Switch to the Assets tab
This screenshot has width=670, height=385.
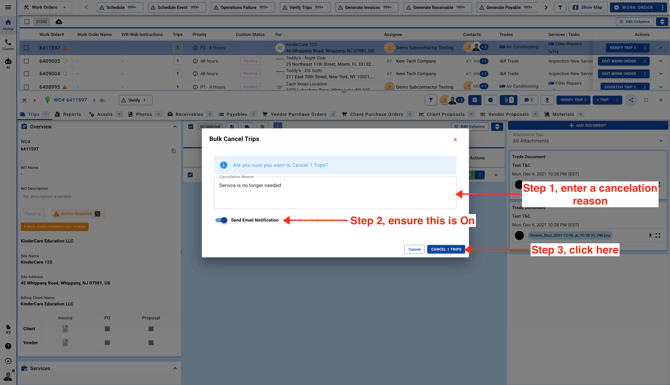[105, 115]
